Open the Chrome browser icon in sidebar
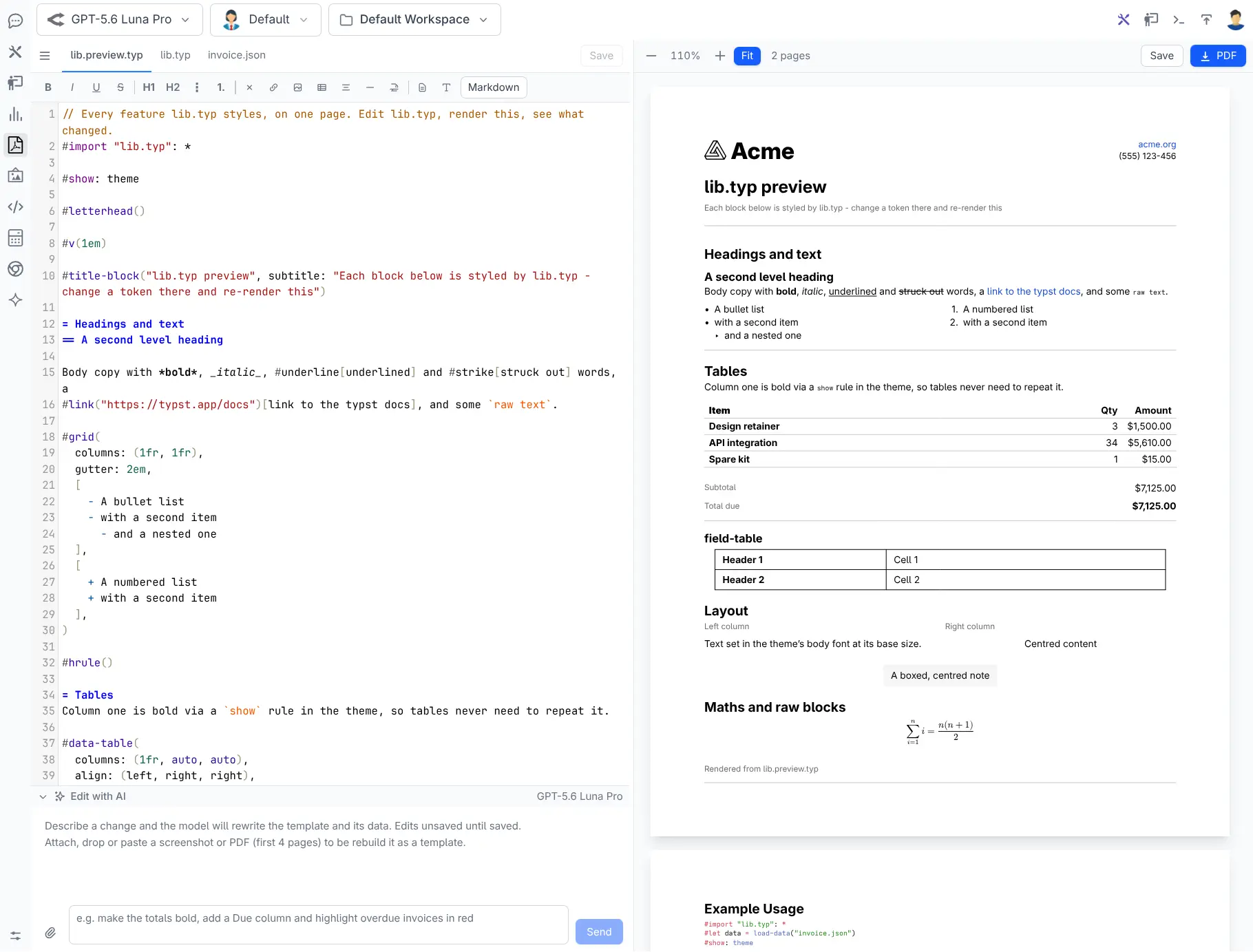 (x=16, y=269)
